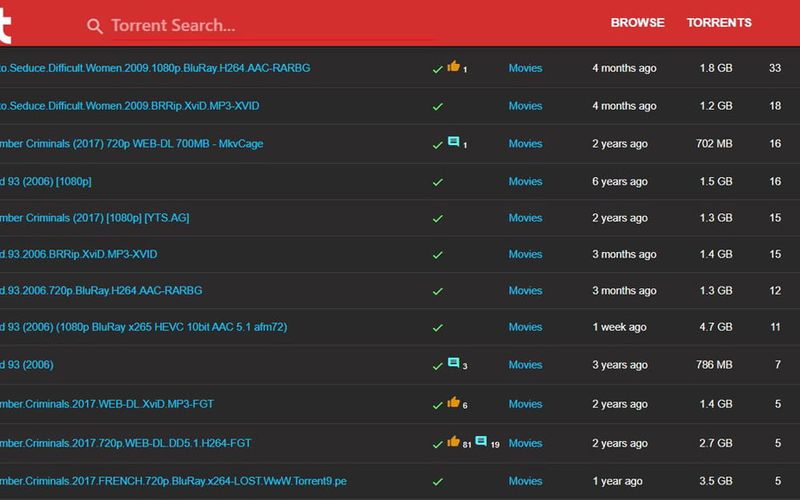Open the 1080p BluRay x265 HEVC afm72 torrent
This screenshot has height=500, width=800.
point(144,327)
